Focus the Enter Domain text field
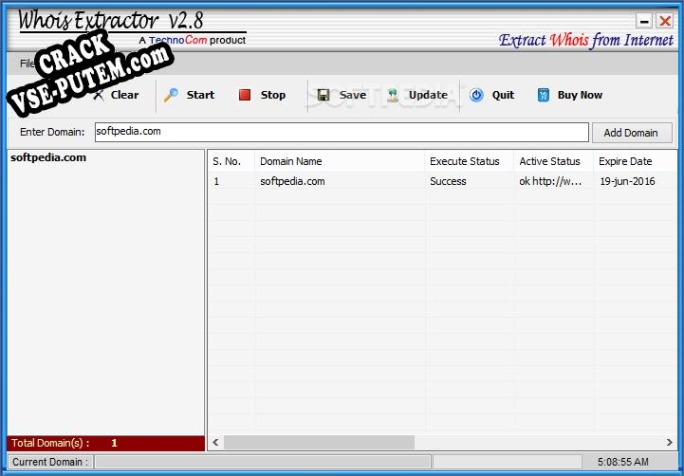The height and width of the screenshot is (476, 684). 342,132
